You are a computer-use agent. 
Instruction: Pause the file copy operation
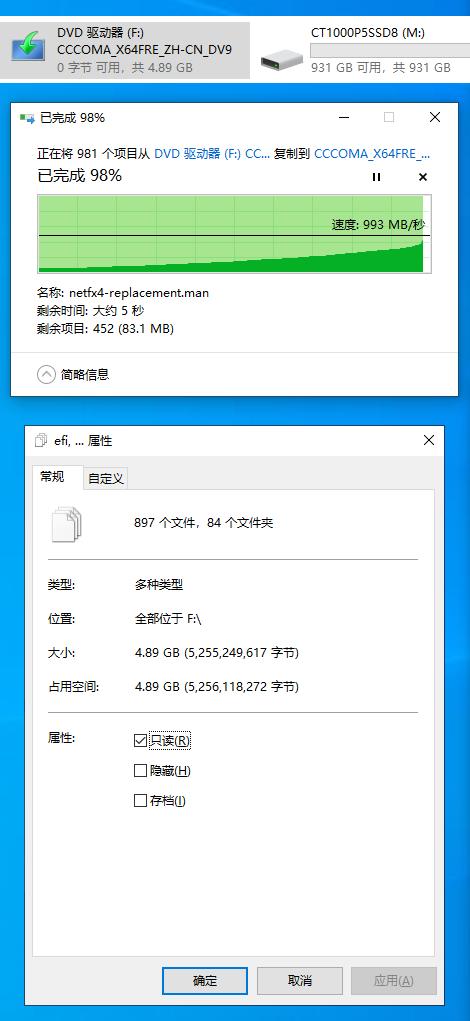tap(376, 177)
